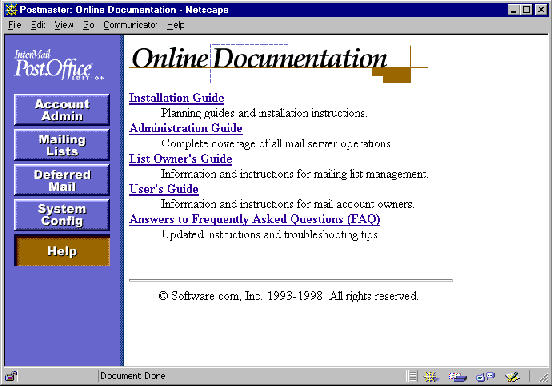The image size is (552, 386).
Task: Close the Netscape window
Action: click(x=541, y=10)
